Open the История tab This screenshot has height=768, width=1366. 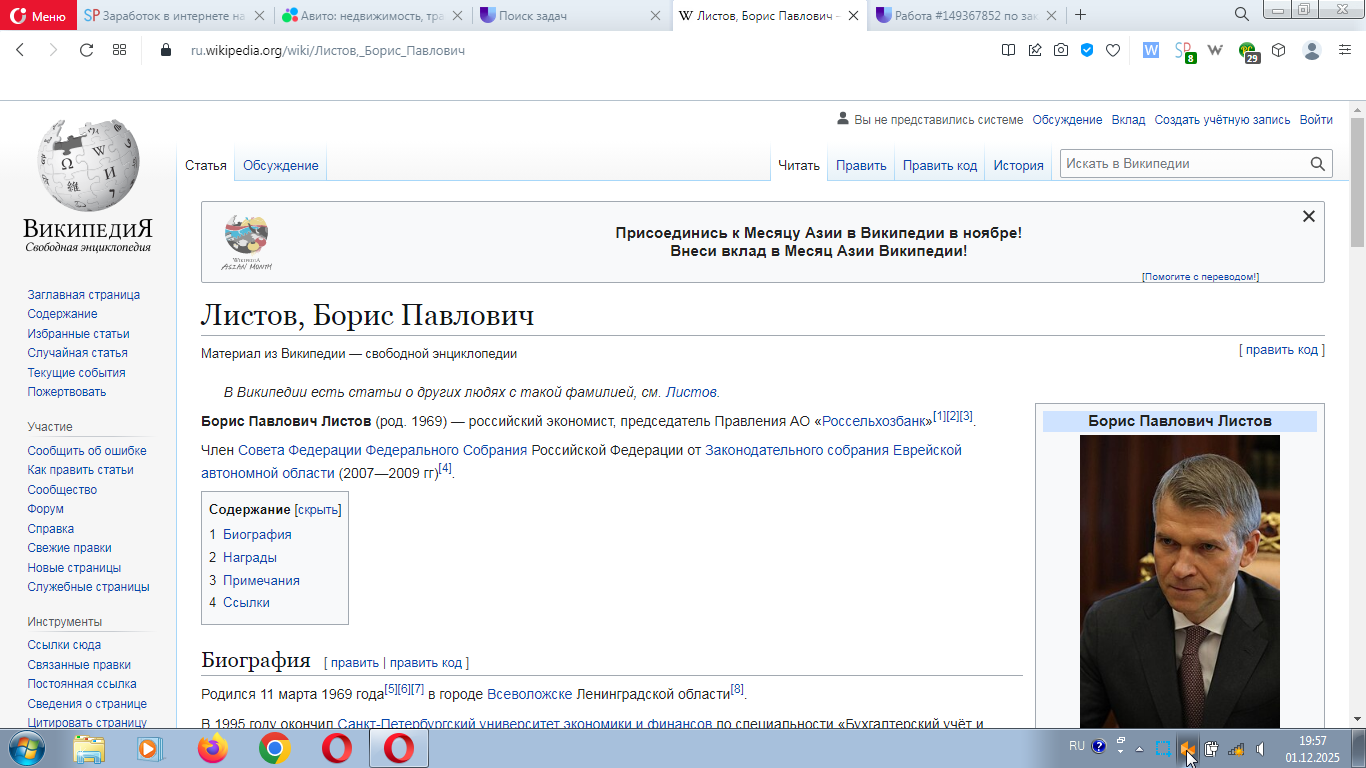pyautogui.click(x=1018, y=166)
